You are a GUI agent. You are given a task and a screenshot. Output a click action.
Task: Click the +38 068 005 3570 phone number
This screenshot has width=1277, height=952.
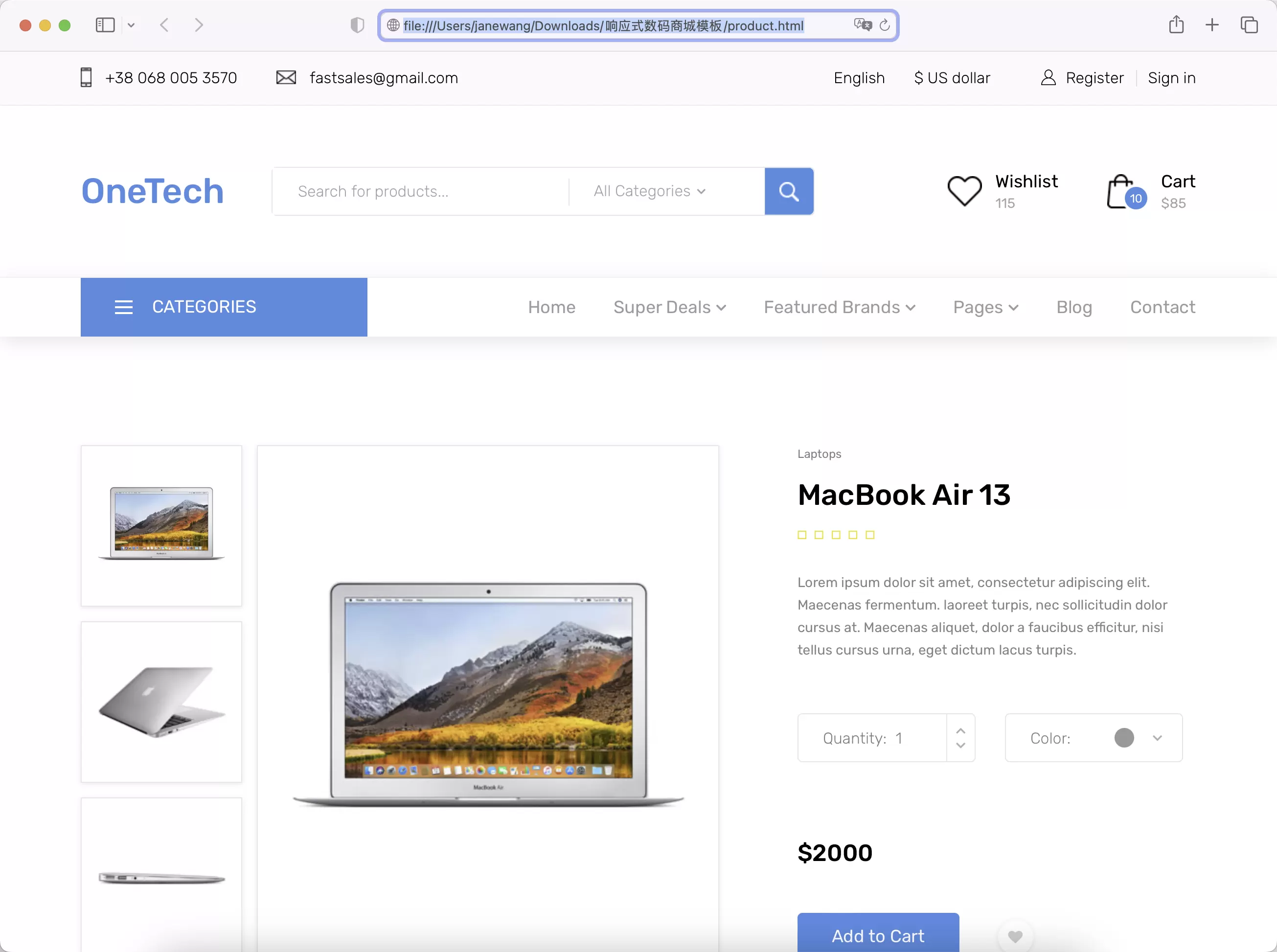(x=171, y=78)
